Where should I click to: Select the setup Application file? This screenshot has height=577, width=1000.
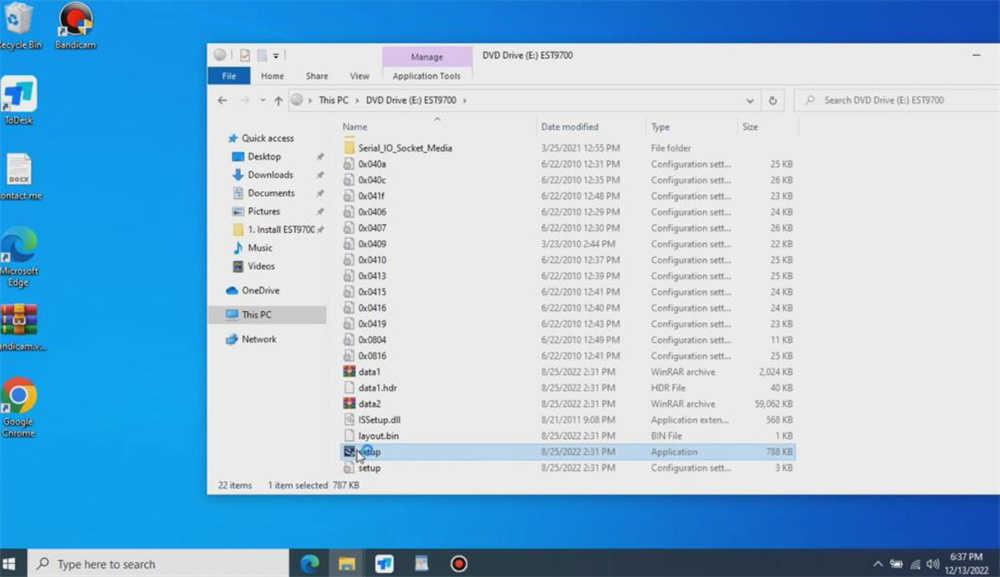tap(568, 451)
